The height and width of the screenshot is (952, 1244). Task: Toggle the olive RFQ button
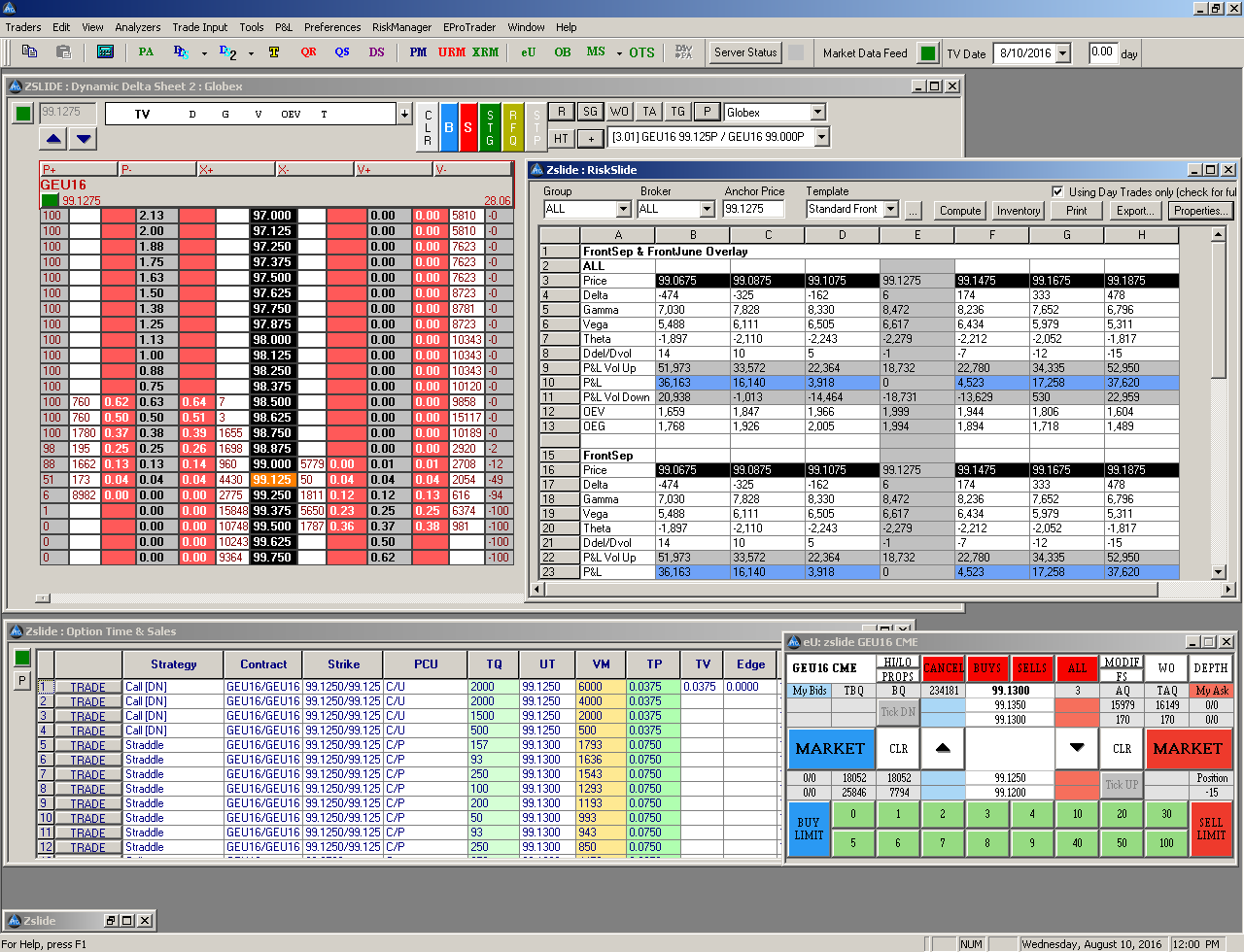click(x=513, y=127)
